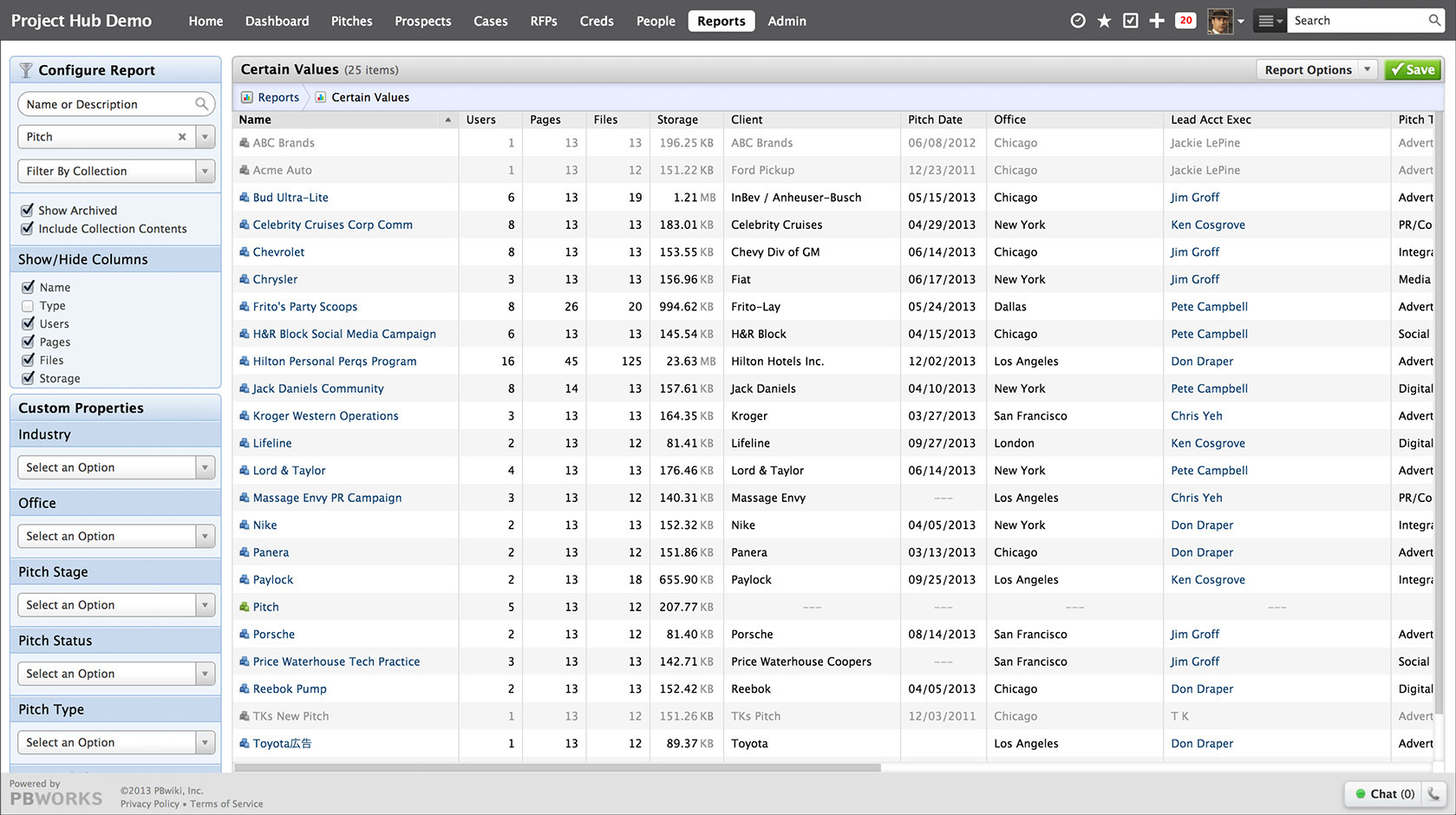Open the tasks checkbox icon in header
Screen dimensions: 1456x815
tap(1130, 19)
